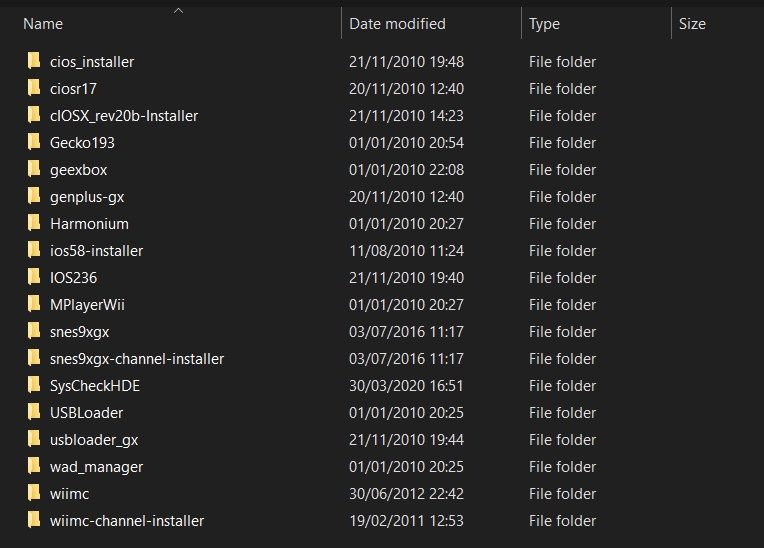
Task: Sort by the Size column header
Action: (692, 24)
